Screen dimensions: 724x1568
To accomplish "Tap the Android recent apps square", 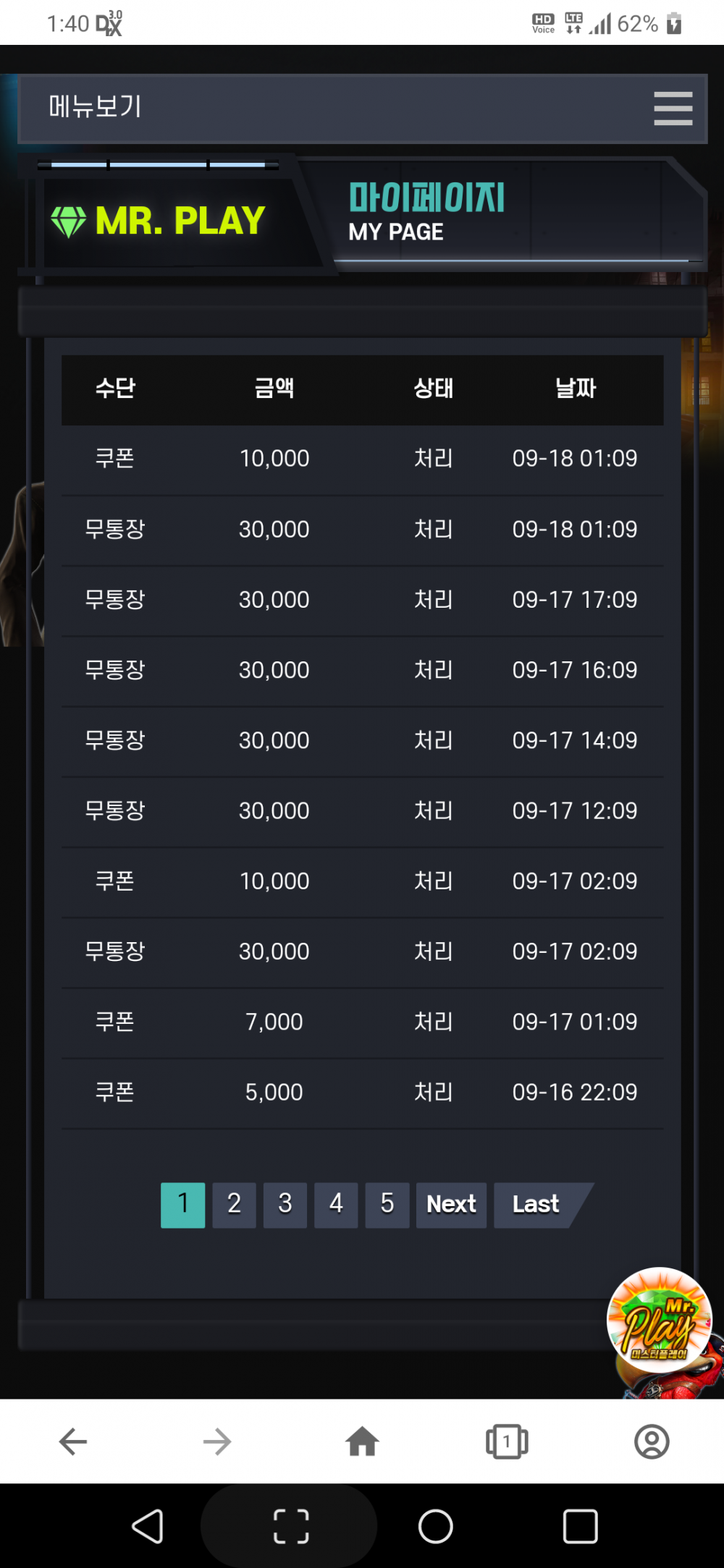I will click(x=580, y=1527).
